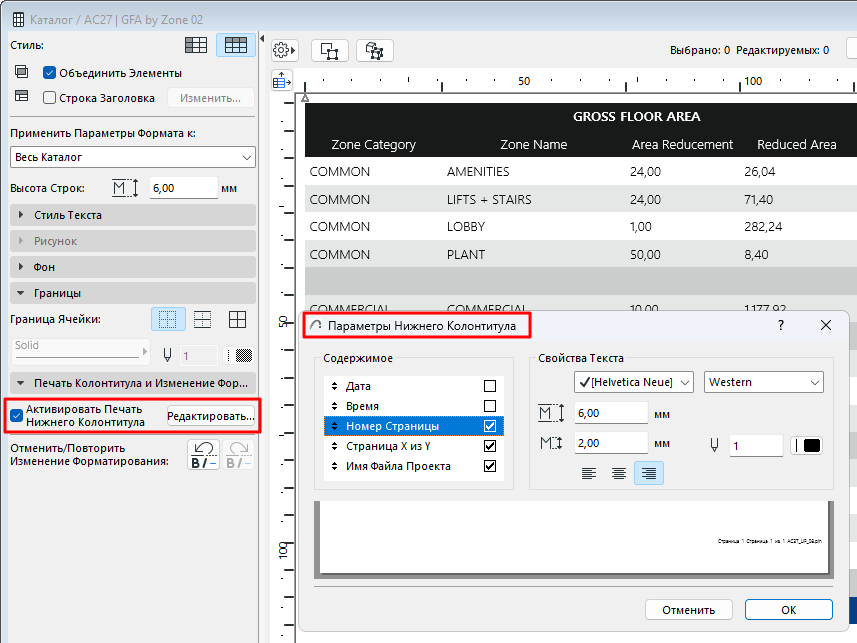This screenshot has height=643, width=857.
Task: Click the Высота Строк input field
Action: [x=183, y=188]
